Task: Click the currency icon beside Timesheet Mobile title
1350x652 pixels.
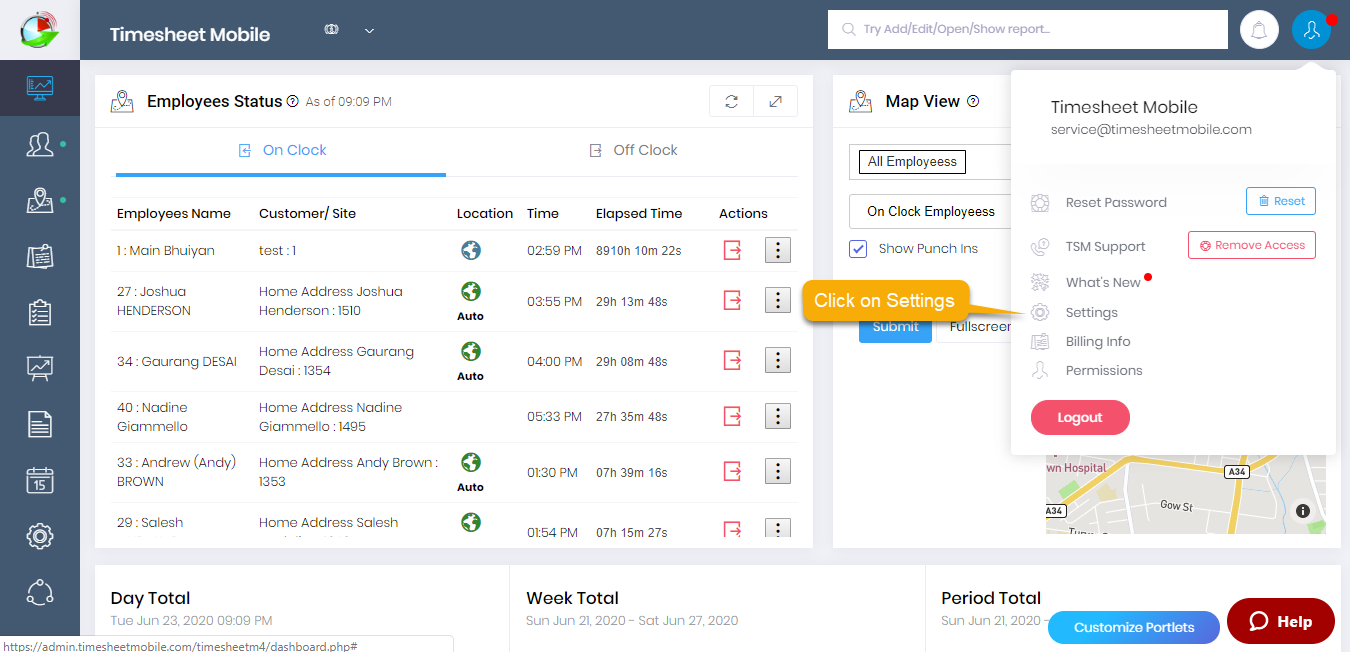Action: pyautogui.click(x=332, y=30)
